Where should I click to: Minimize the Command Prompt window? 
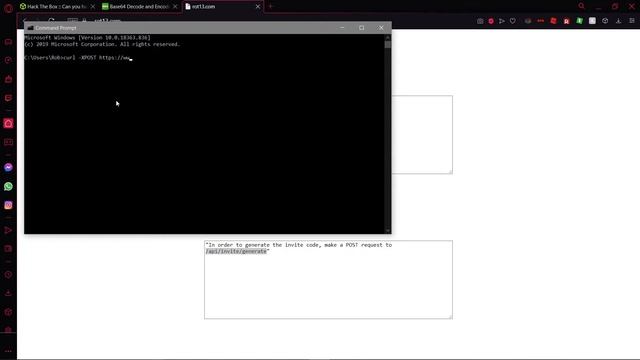point(342,28)
